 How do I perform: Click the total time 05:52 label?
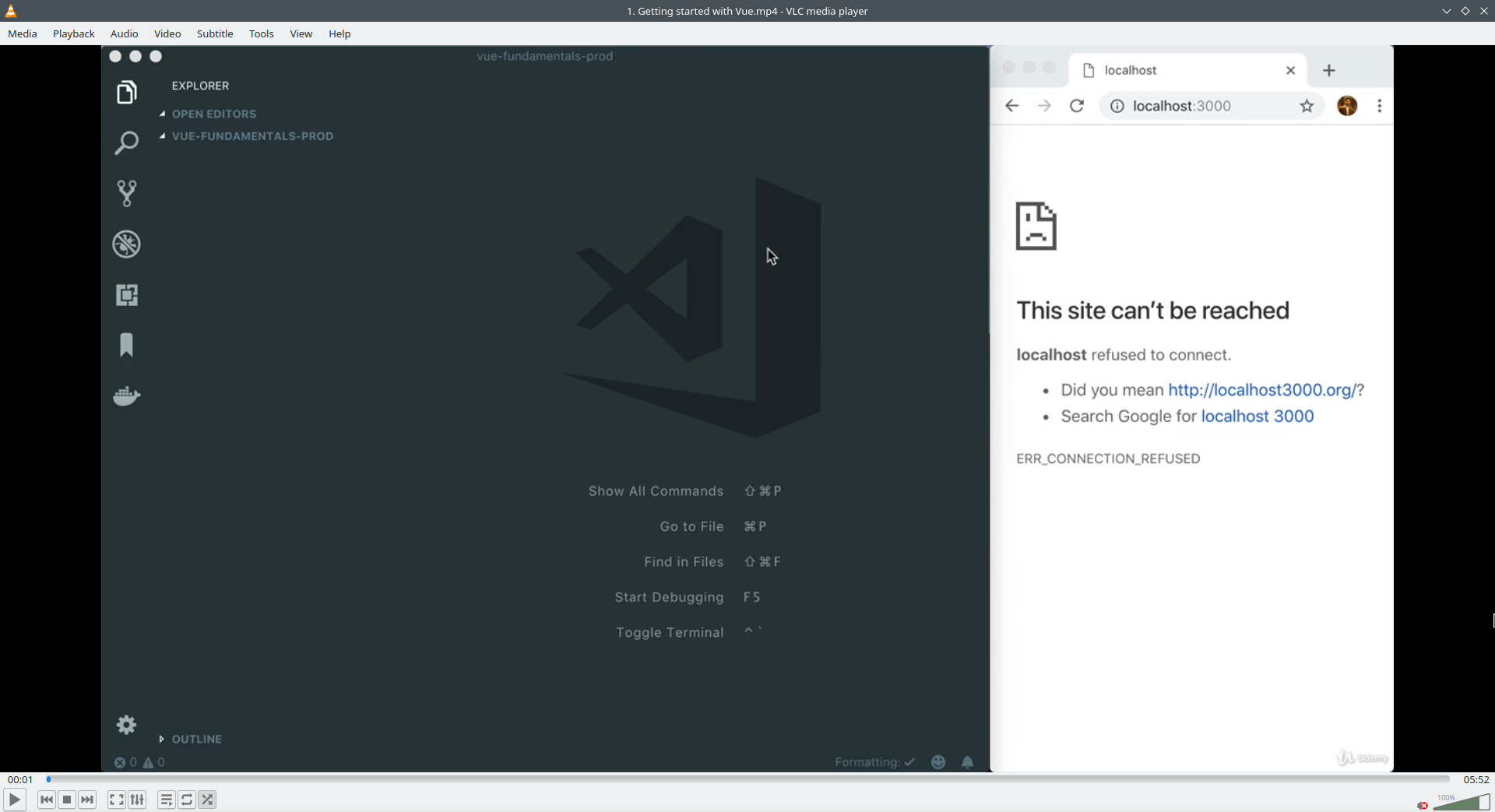point(1476,779)
